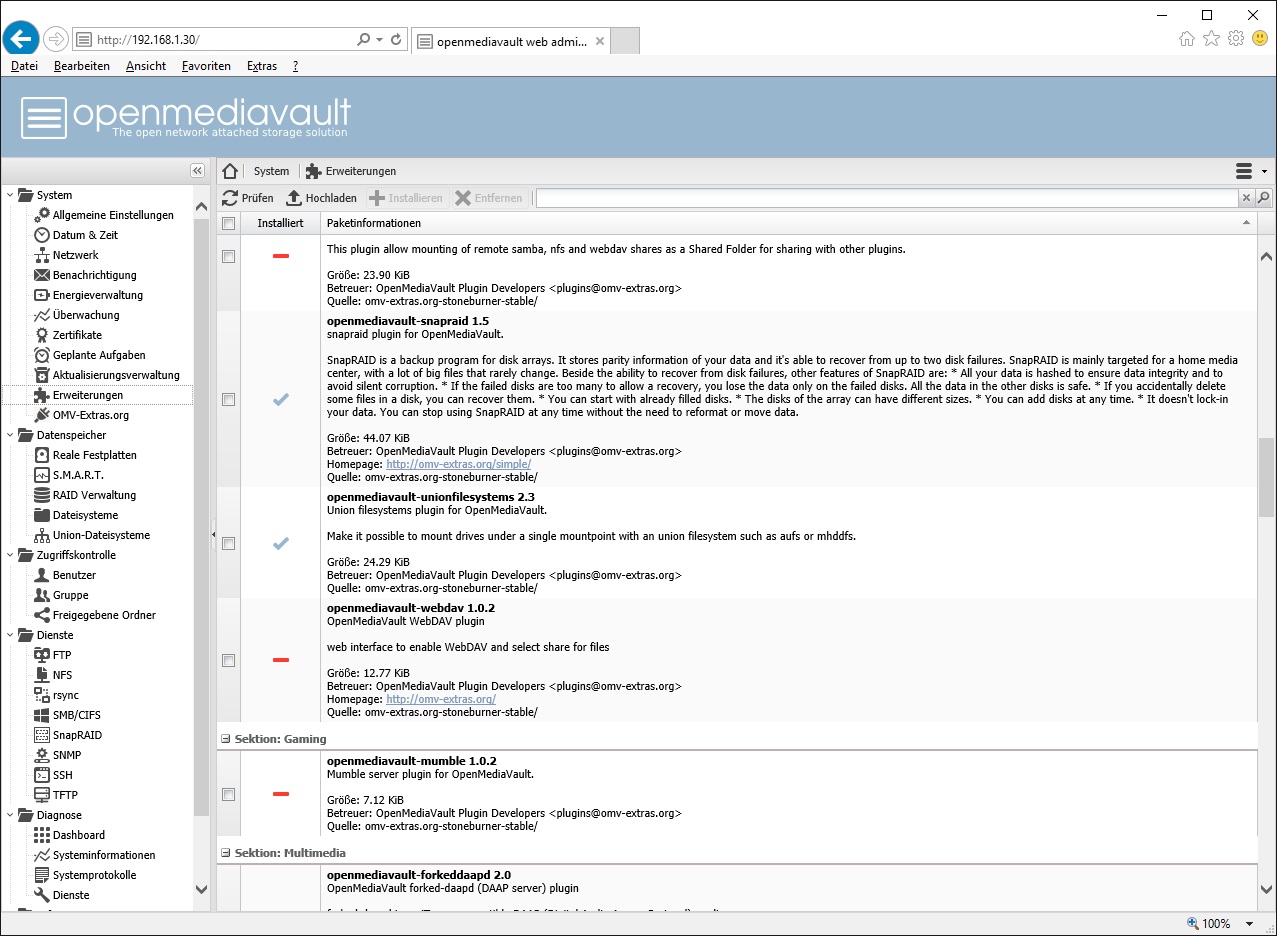The width and height of the screenshot is (1277, 936).
Task: Open Benachrichtigung settings
Action: [94, 275]
